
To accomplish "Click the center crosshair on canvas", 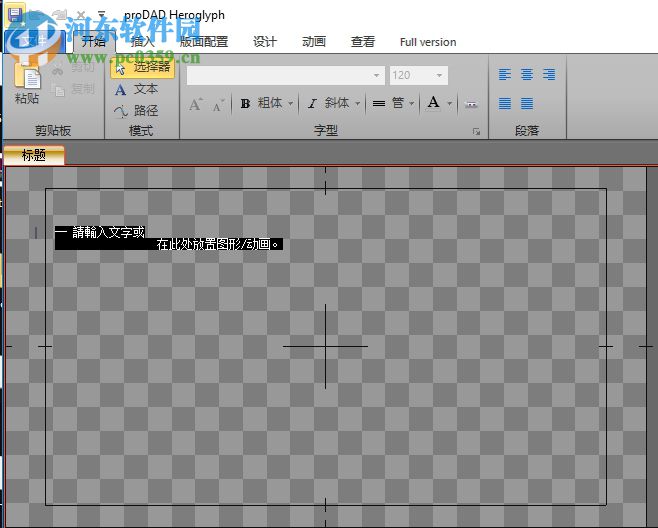I will 325,346.
